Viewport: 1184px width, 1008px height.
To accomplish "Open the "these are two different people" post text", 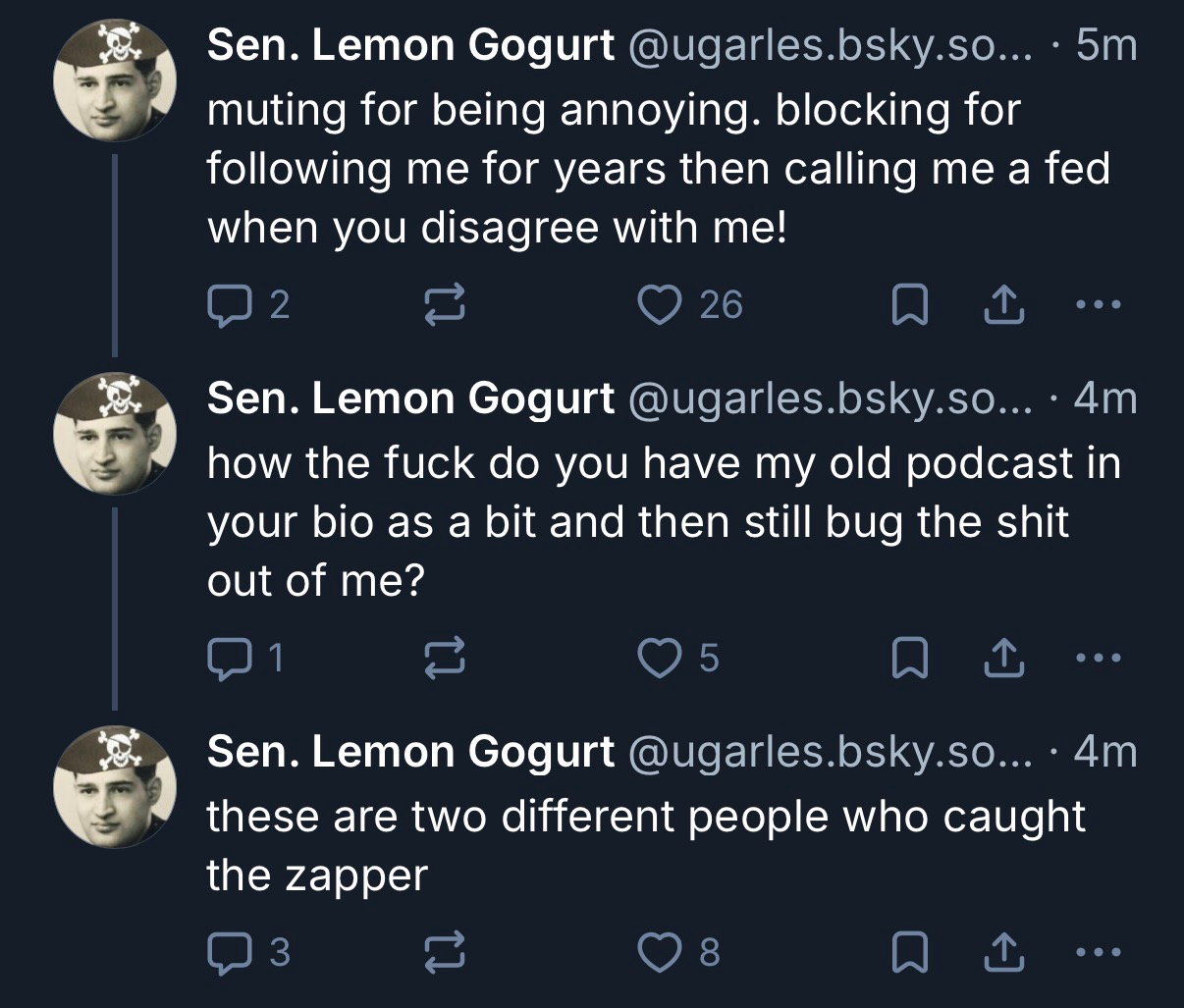I will tap(645, 845).
